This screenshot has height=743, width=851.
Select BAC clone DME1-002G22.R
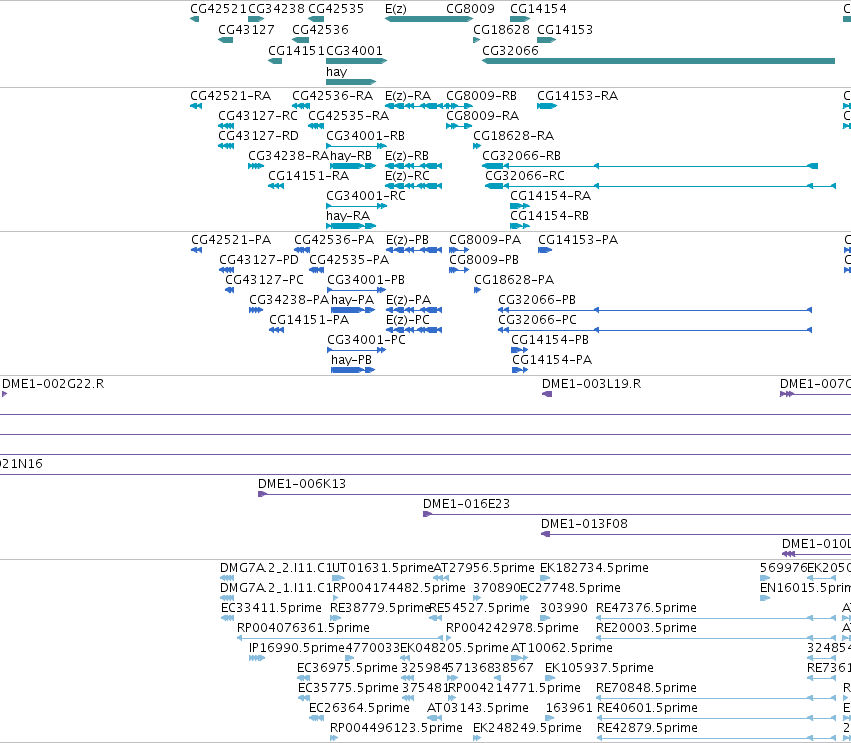(53, 384)
